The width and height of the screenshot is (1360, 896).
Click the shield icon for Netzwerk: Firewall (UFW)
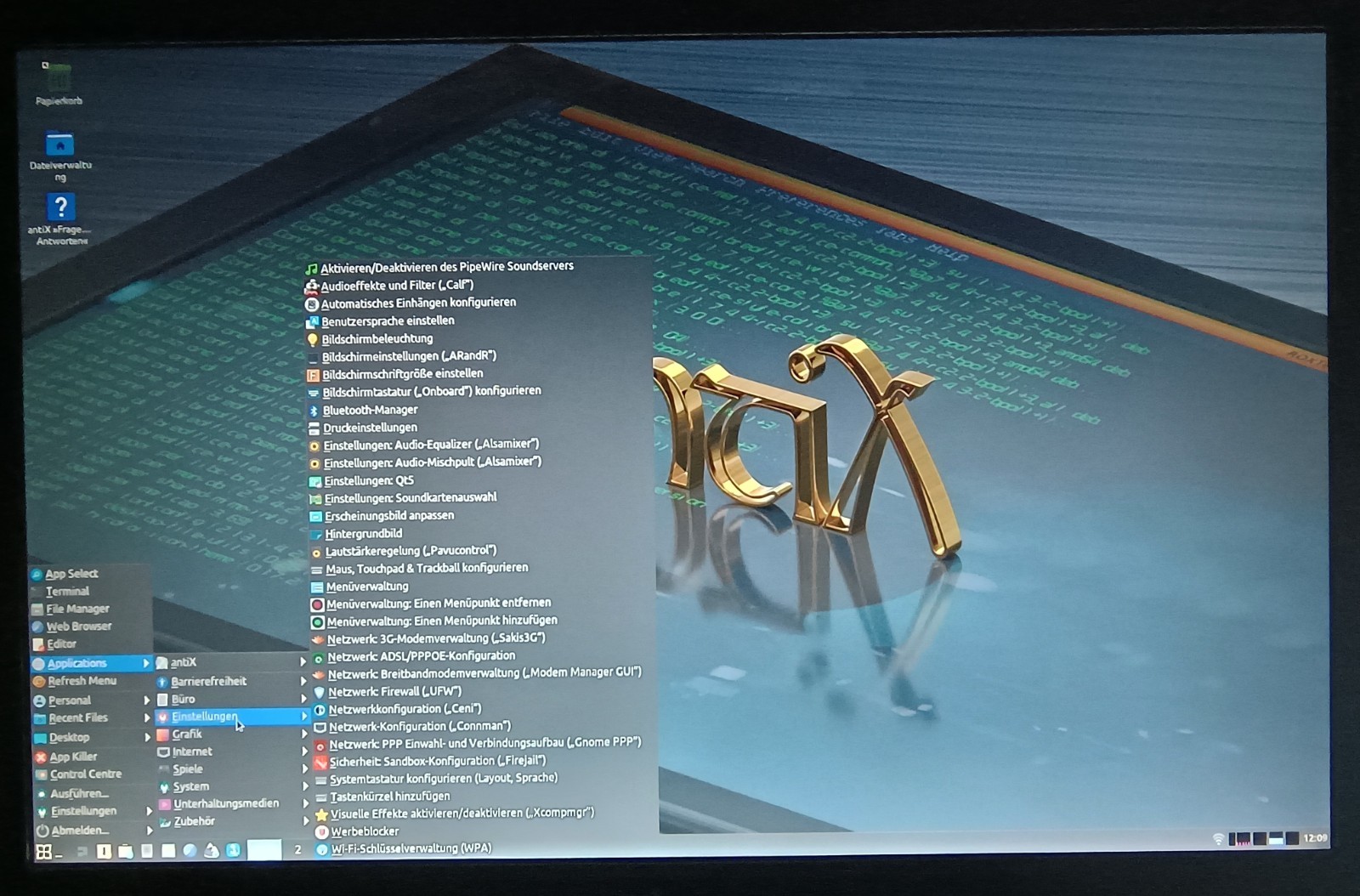(x=319, y=692)
